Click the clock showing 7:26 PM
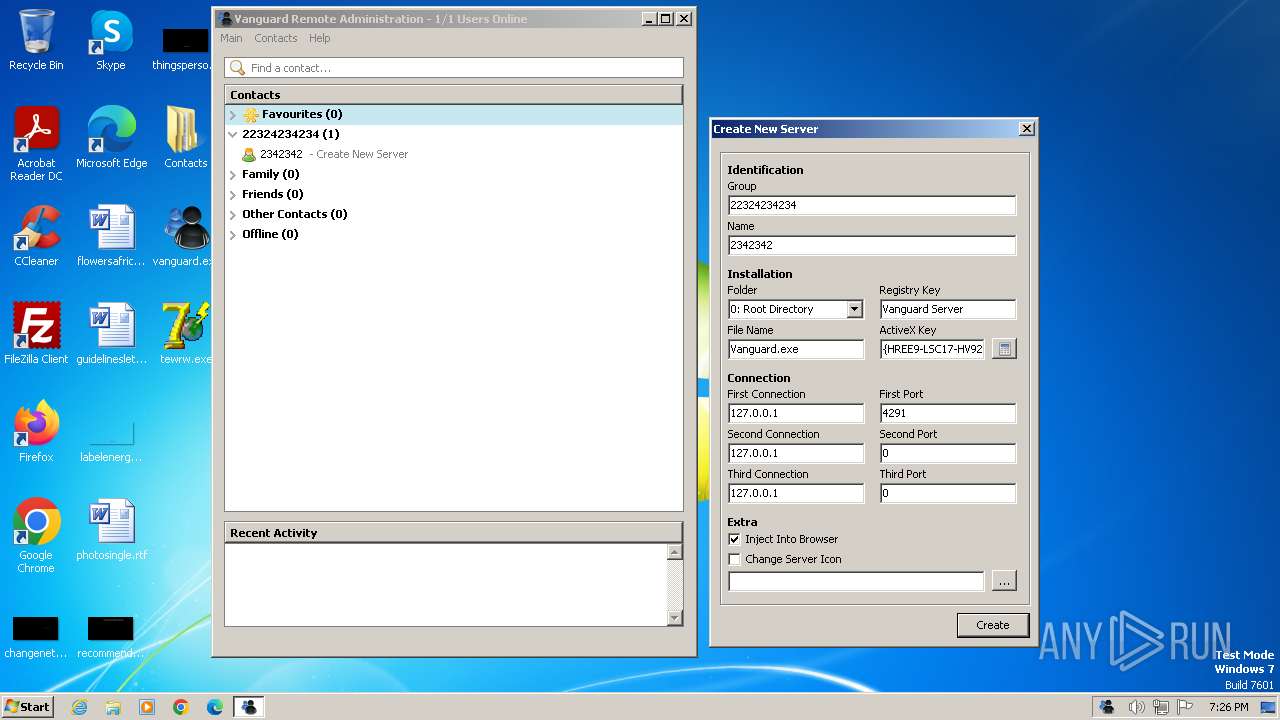 (1228, 707)
